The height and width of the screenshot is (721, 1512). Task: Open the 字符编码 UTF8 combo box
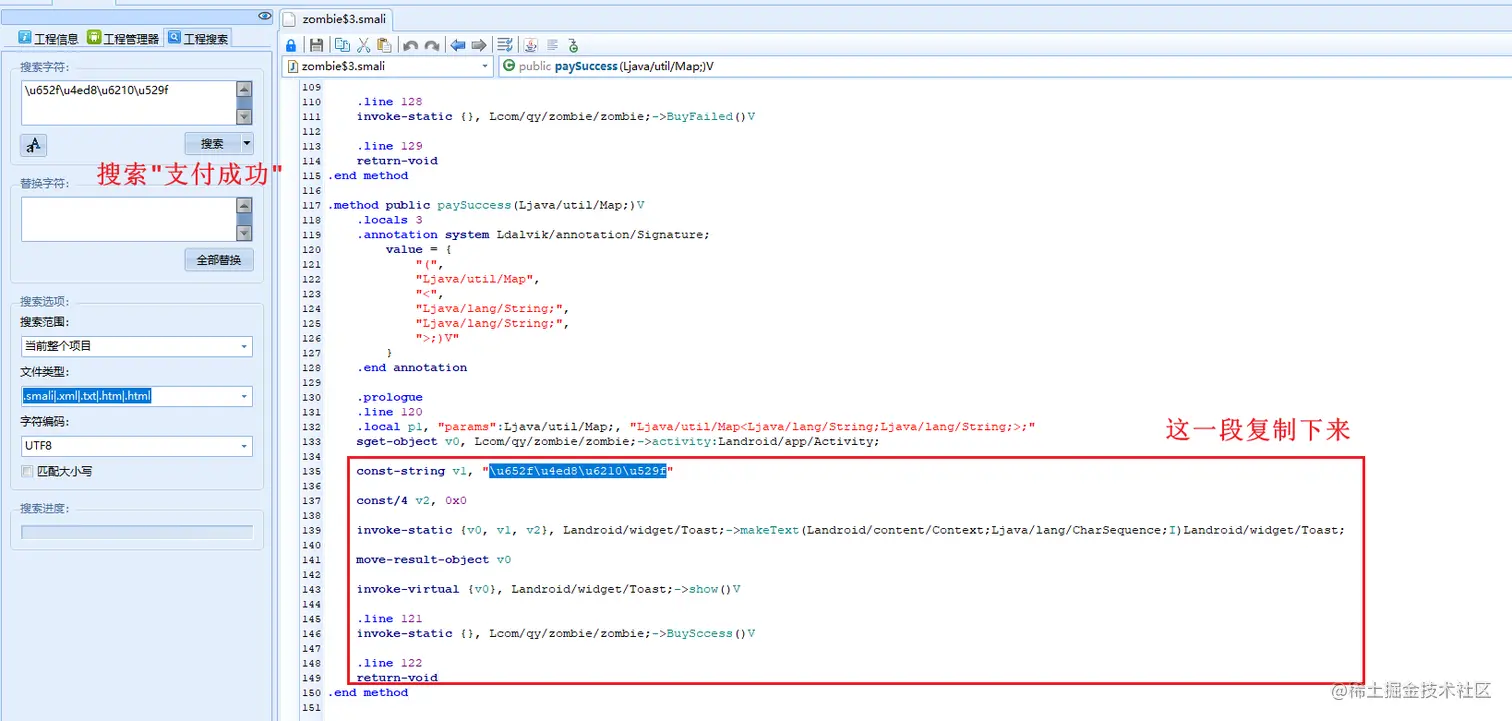coord(136,446)
